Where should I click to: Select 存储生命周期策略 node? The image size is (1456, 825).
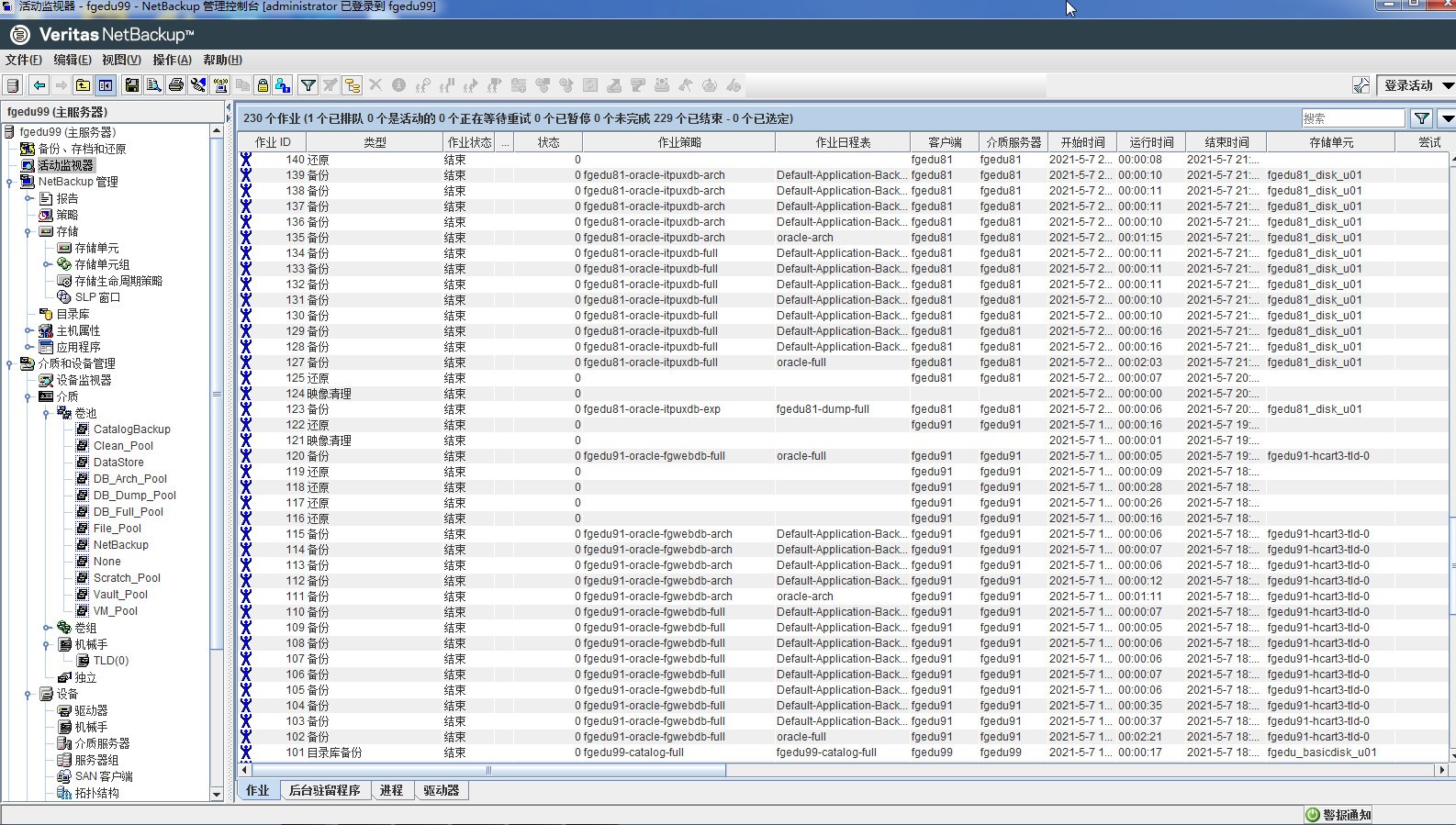(118, 281)
